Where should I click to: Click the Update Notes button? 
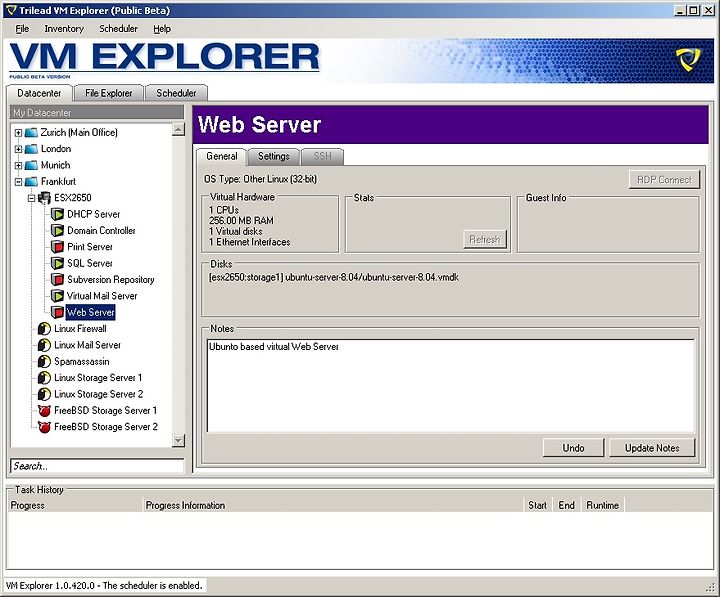(652, 448)
